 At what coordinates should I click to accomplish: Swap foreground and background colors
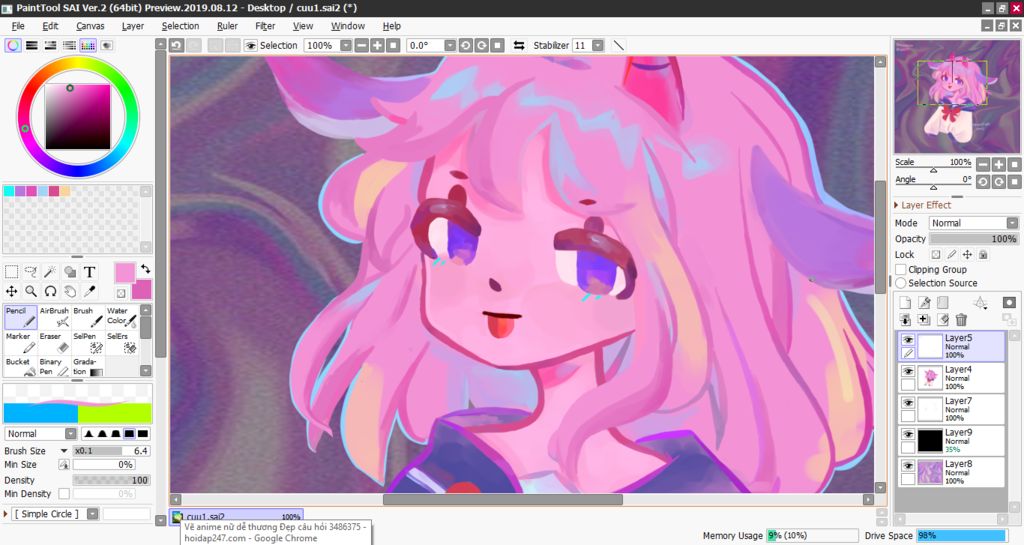coord(145,269)
